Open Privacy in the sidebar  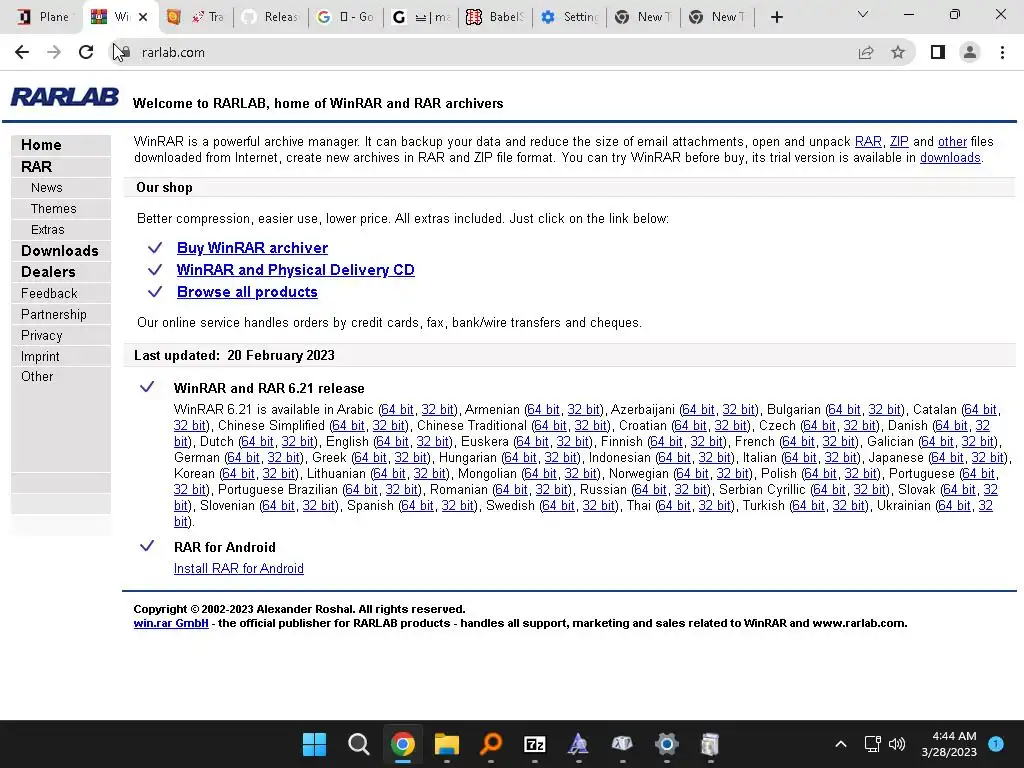[x=42, y=335]
